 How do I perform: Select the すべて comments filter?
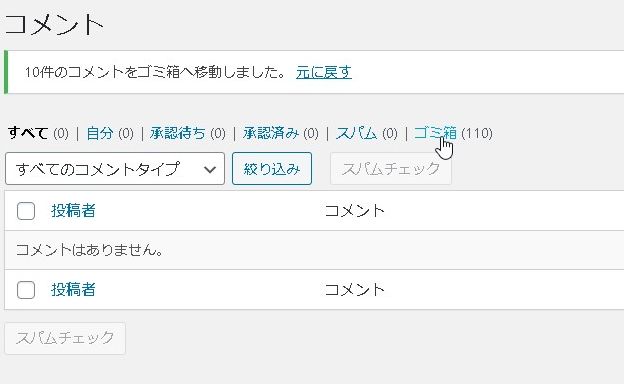coord(28,133)
